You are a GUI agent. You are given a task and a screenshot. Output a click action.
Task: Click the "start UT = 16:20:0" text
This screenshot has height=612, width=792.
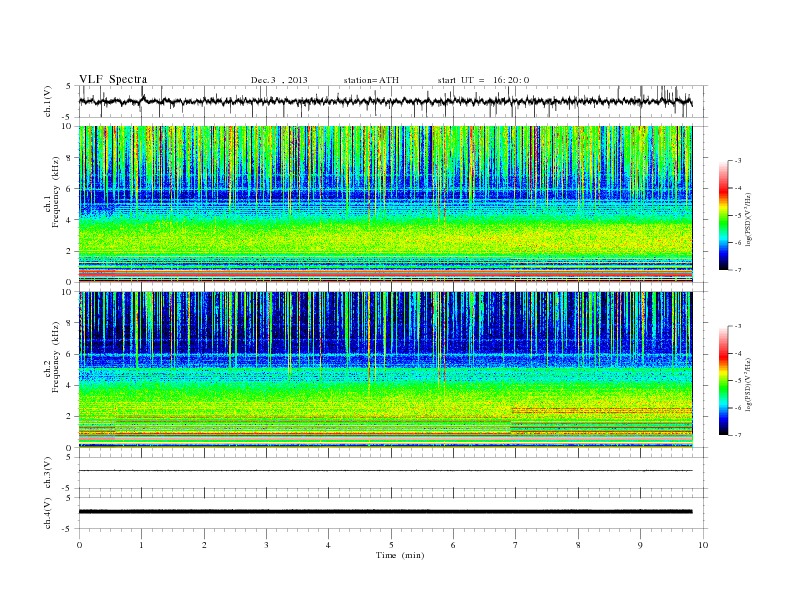(x=483, y=80)
